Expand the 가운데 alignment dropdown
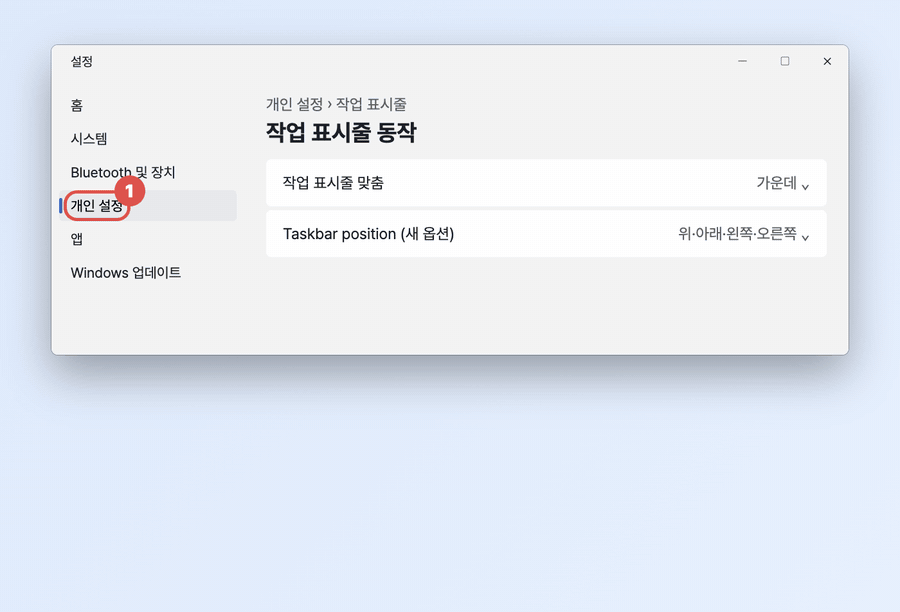 click(x=782, y=183)
